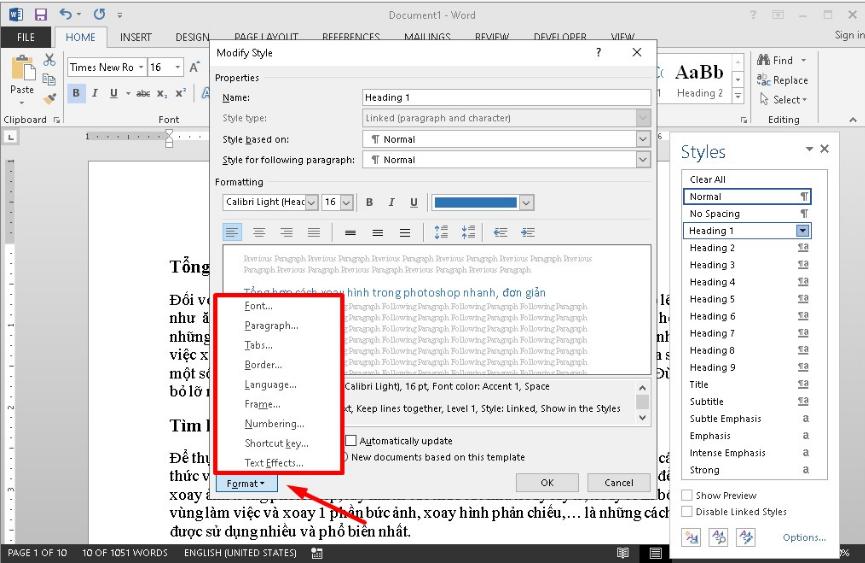Toggle the Show Preview checkbox

686,495
